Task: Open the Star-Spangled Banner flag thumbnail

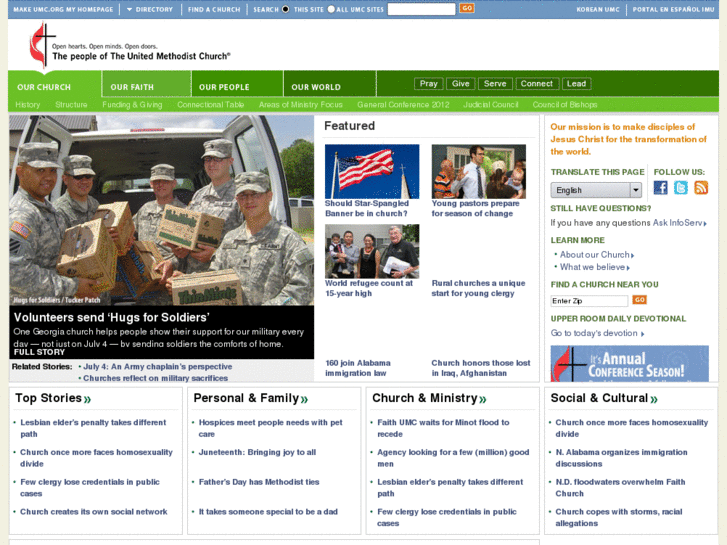Action: coord(372,171)
